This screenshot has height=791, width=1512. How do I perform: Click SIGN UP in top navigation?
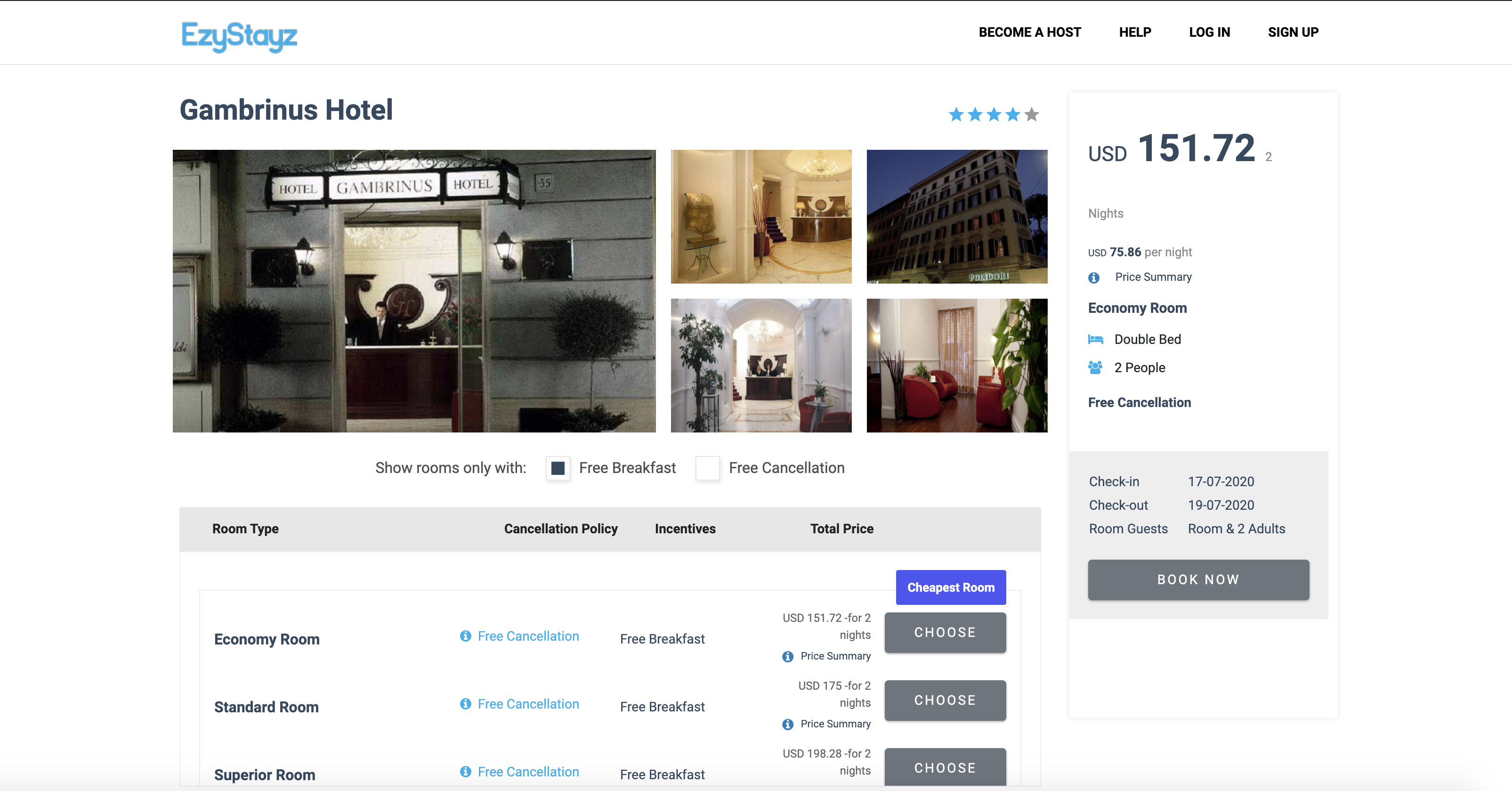click(1293, 33)
